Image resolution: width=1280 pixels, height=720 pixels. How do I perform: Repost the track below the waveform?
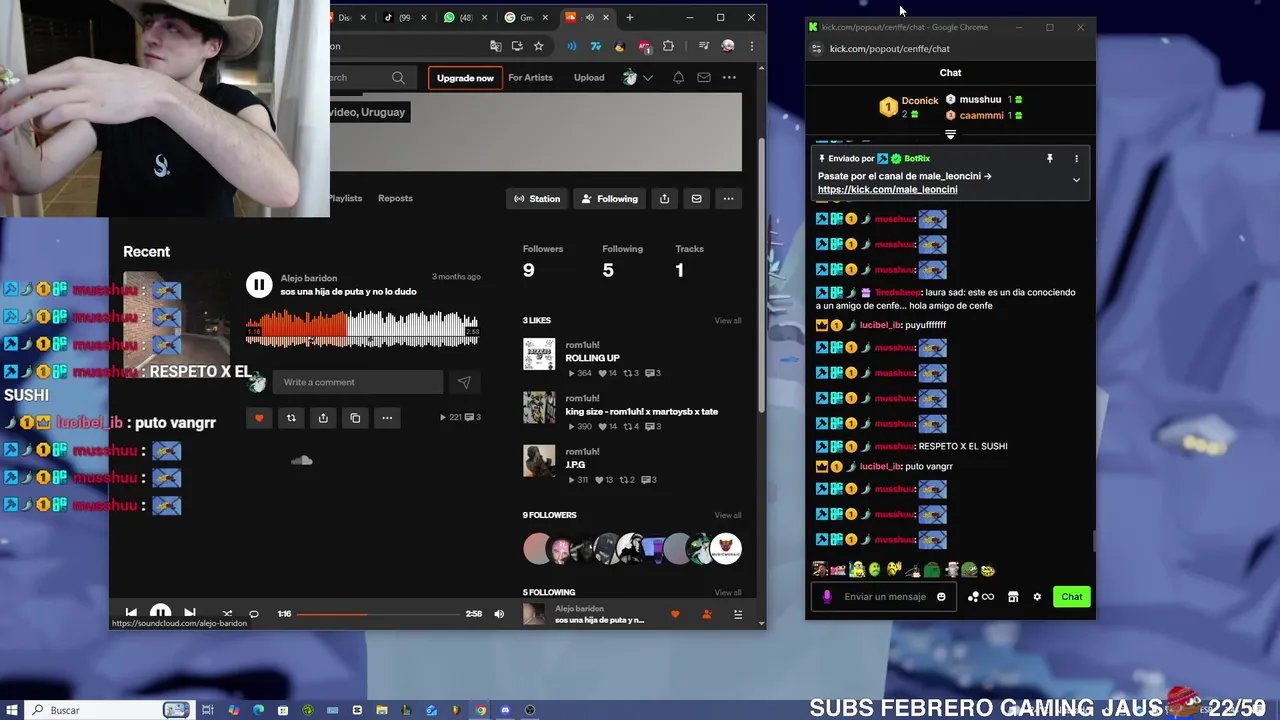[x=291, y=418]
